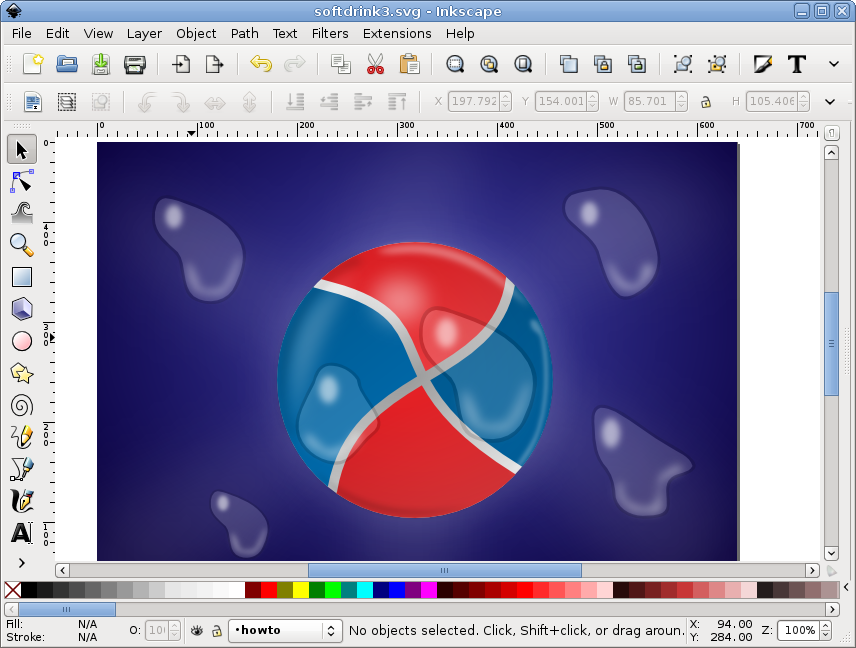Screen dimensions: 856x648
Task: Pick the cyan palette swatch
Action: [365, 590]
